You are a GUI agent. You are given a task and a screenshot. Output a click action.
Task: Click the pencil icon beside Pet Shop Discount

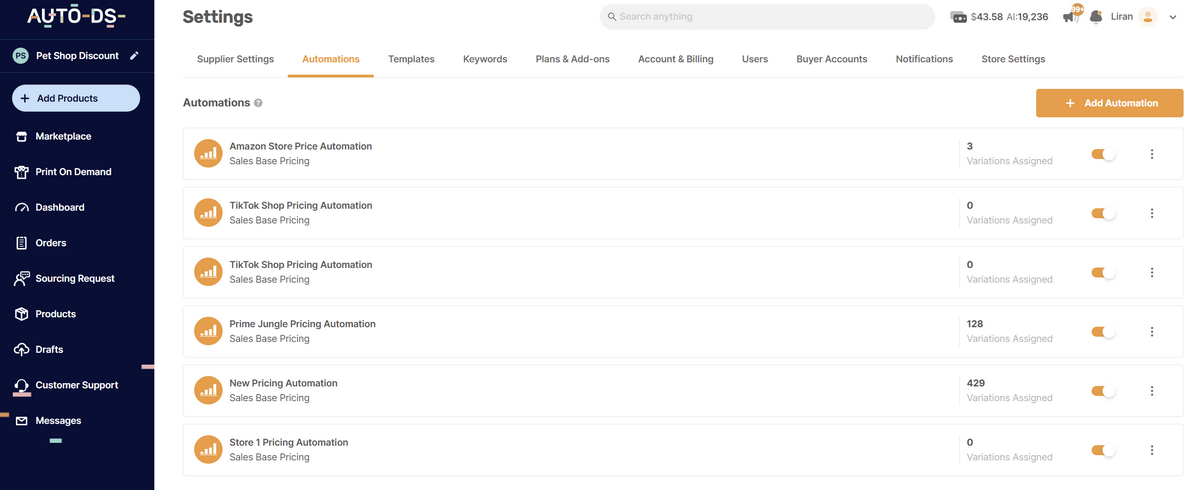pos(134,56)
